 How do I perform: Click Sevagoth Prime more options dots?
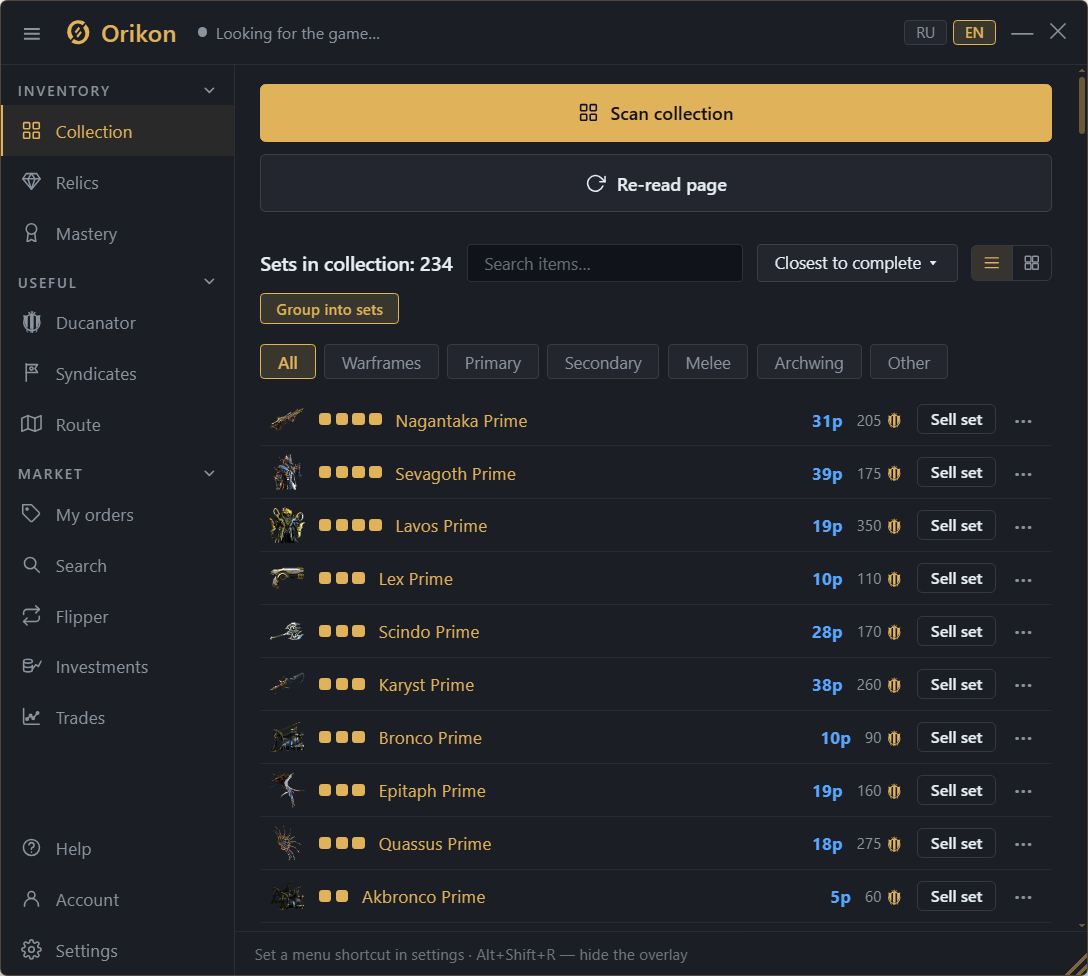(1023, 474)
